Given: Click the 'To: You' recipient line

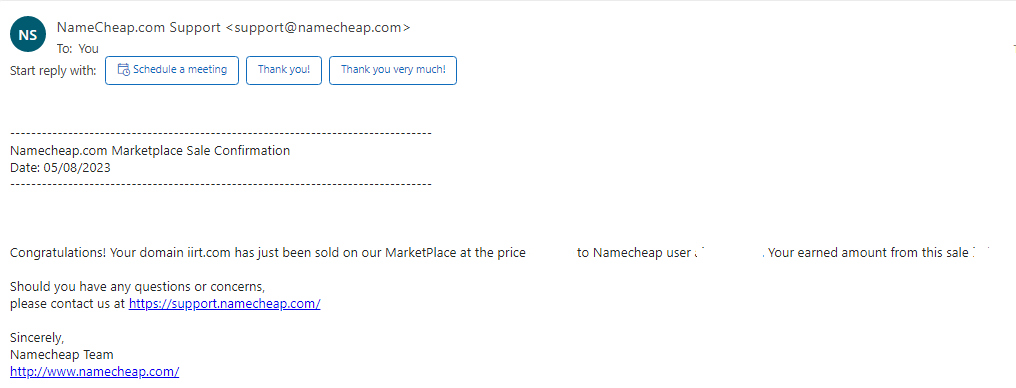Looking at the screenshot, I should click(78, 49).
